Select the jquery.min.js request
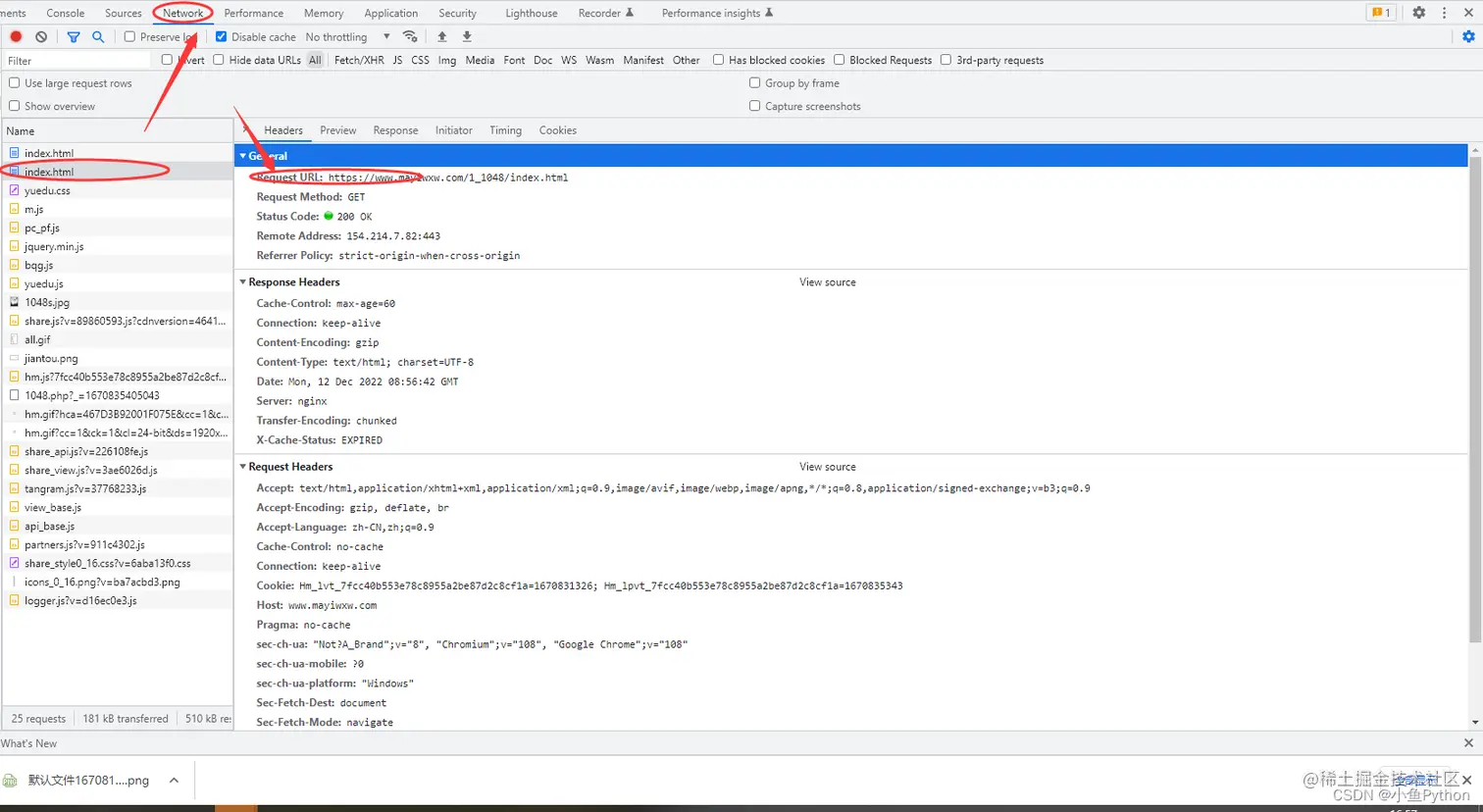This screenshot has width=1483, height=812. [118, 246]
